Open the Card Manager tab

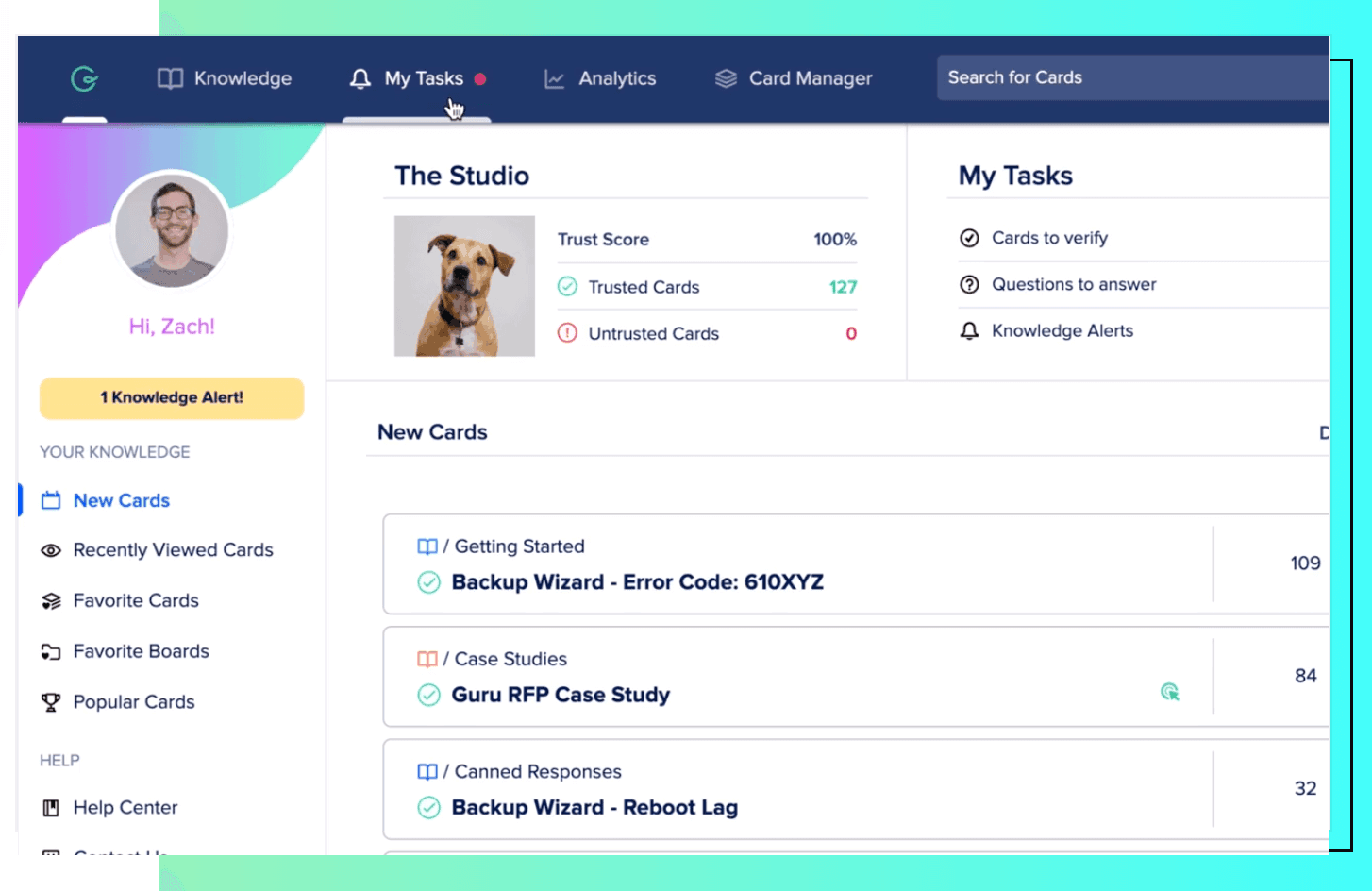coord(794,78)
